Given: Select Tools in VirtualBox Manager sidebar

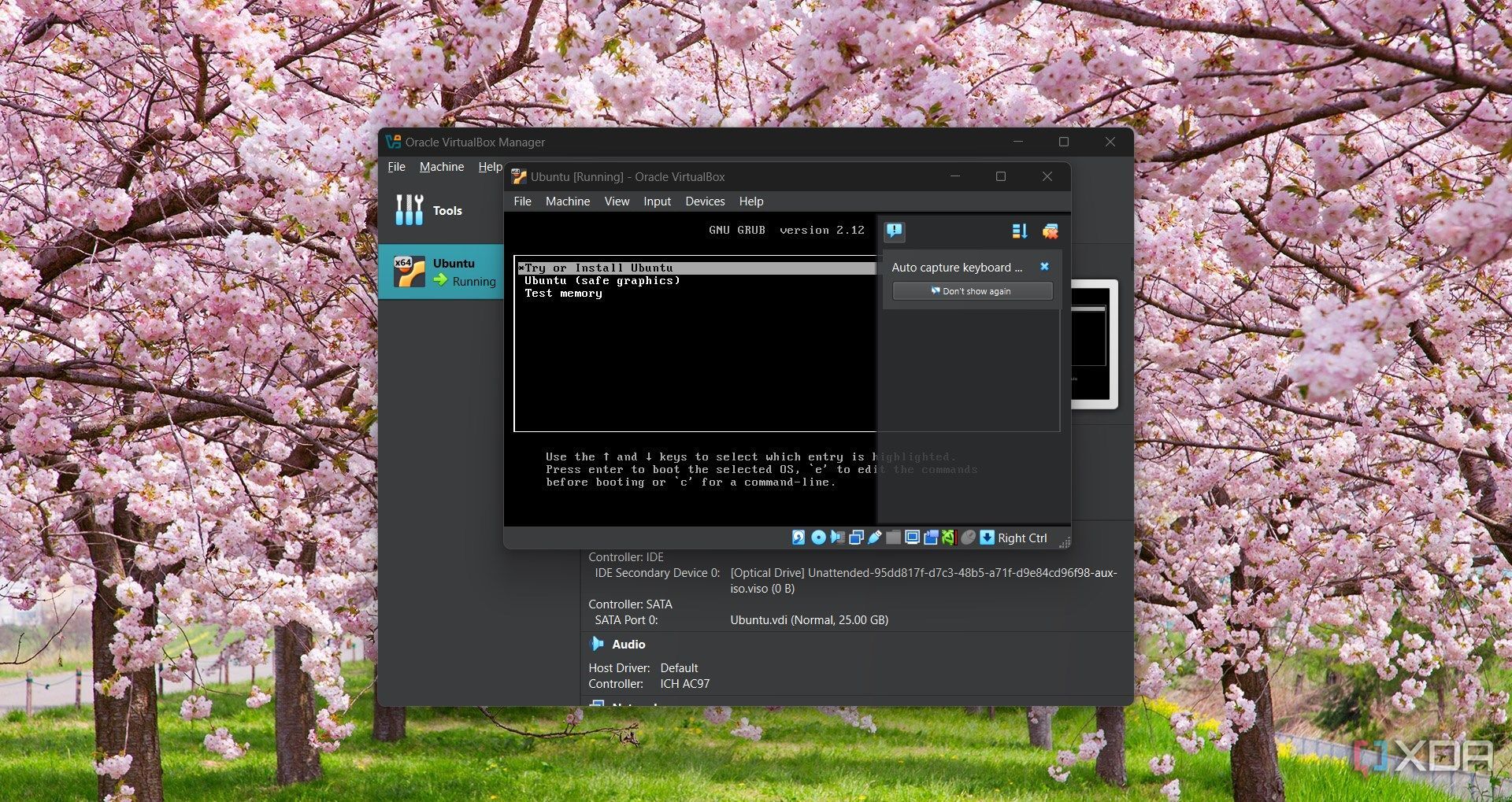Looking at the screenshot, I should coord(441,210).
